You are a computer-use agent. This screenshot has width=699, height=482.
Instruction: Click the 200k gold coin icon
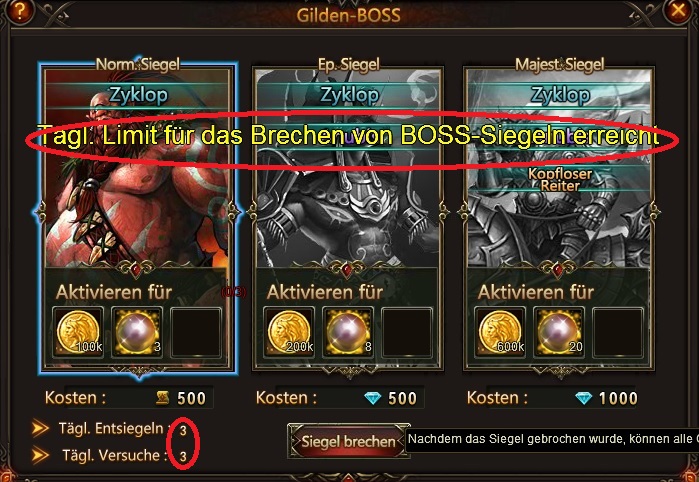click(x=289, y=332)
